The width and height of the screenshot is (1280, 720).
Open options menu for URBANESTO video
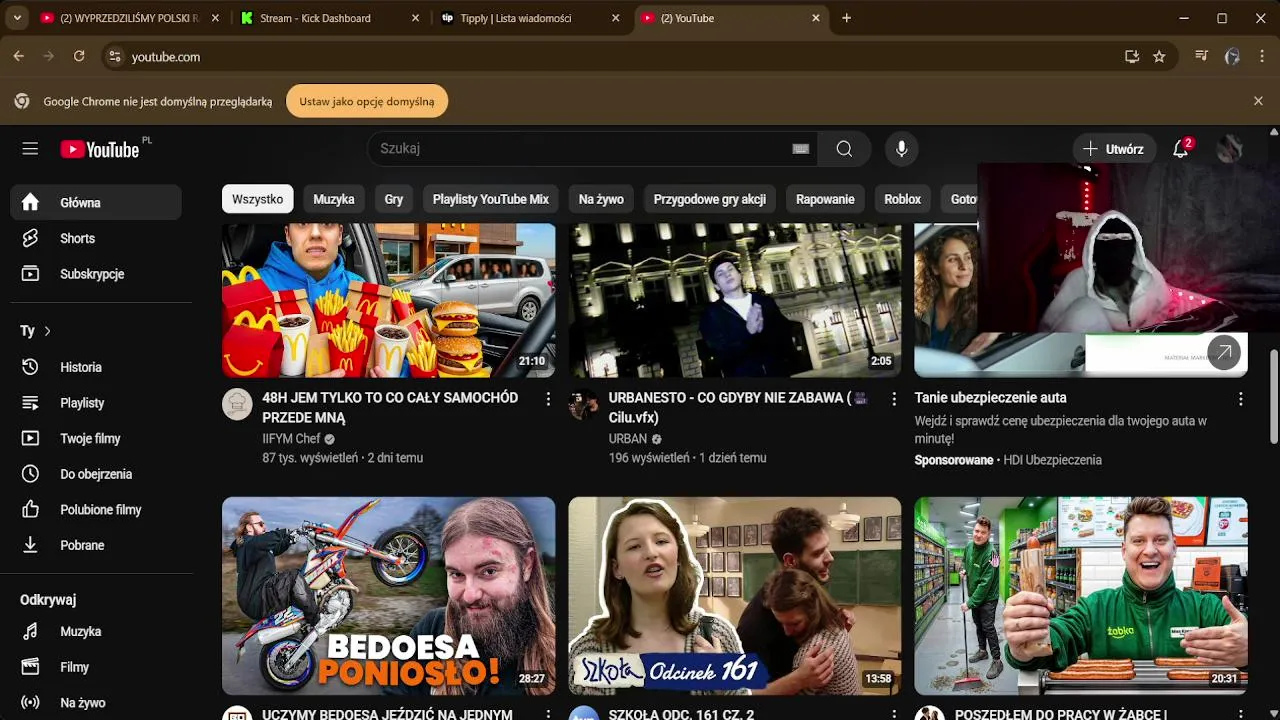tap(893, 399)
